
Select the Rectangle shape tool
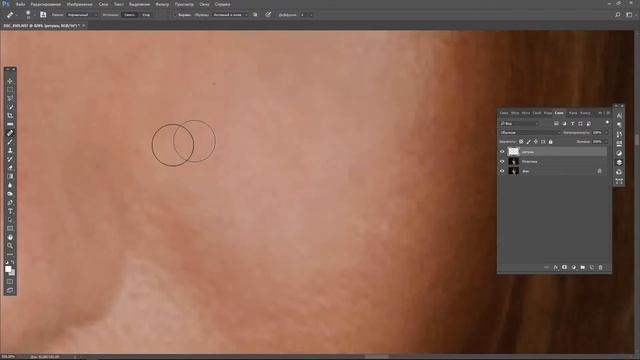point(10,229)
